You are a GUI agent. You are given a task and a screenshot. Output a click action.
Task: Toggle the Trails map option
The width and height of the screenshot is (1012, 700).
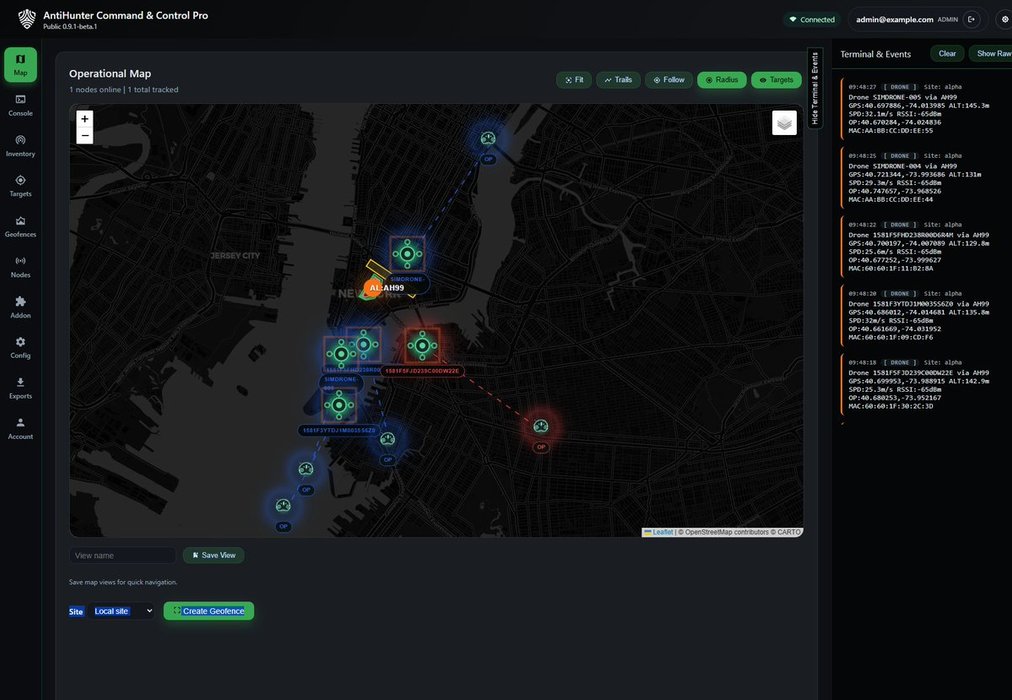pos(619,80)
